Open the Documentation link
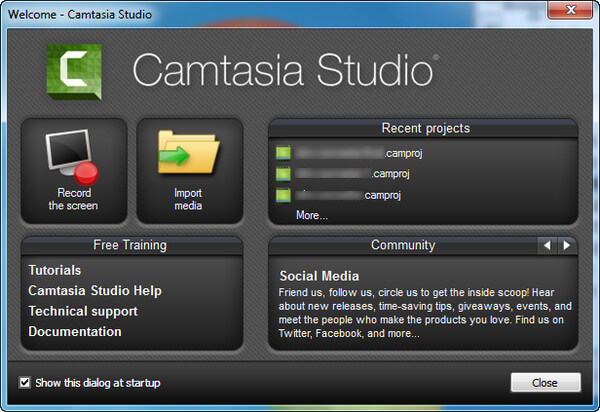Viewport: 600px width, 412px height. (75, 331)
